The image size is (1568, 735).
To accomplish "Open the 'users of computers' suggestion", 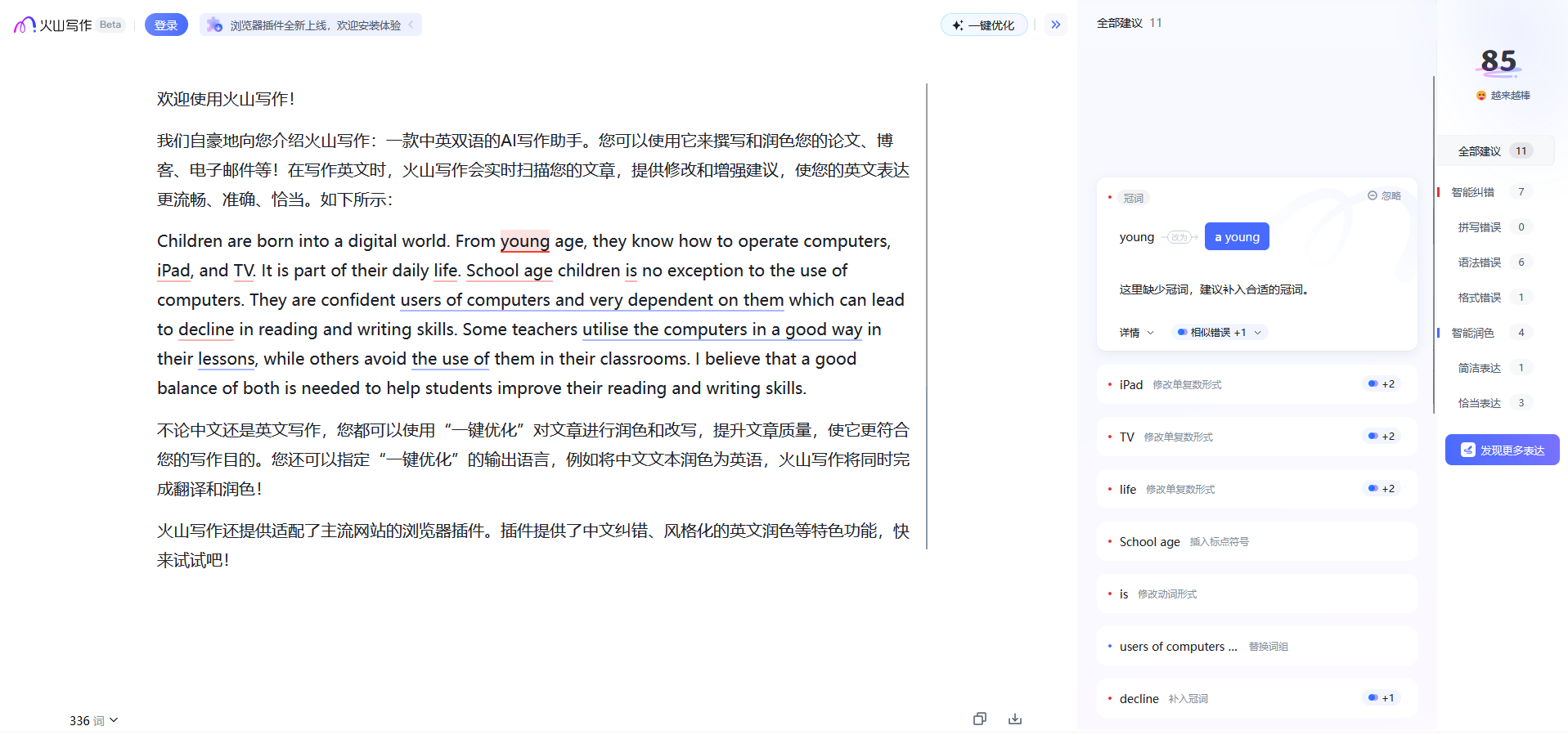I will (1256, 646).
